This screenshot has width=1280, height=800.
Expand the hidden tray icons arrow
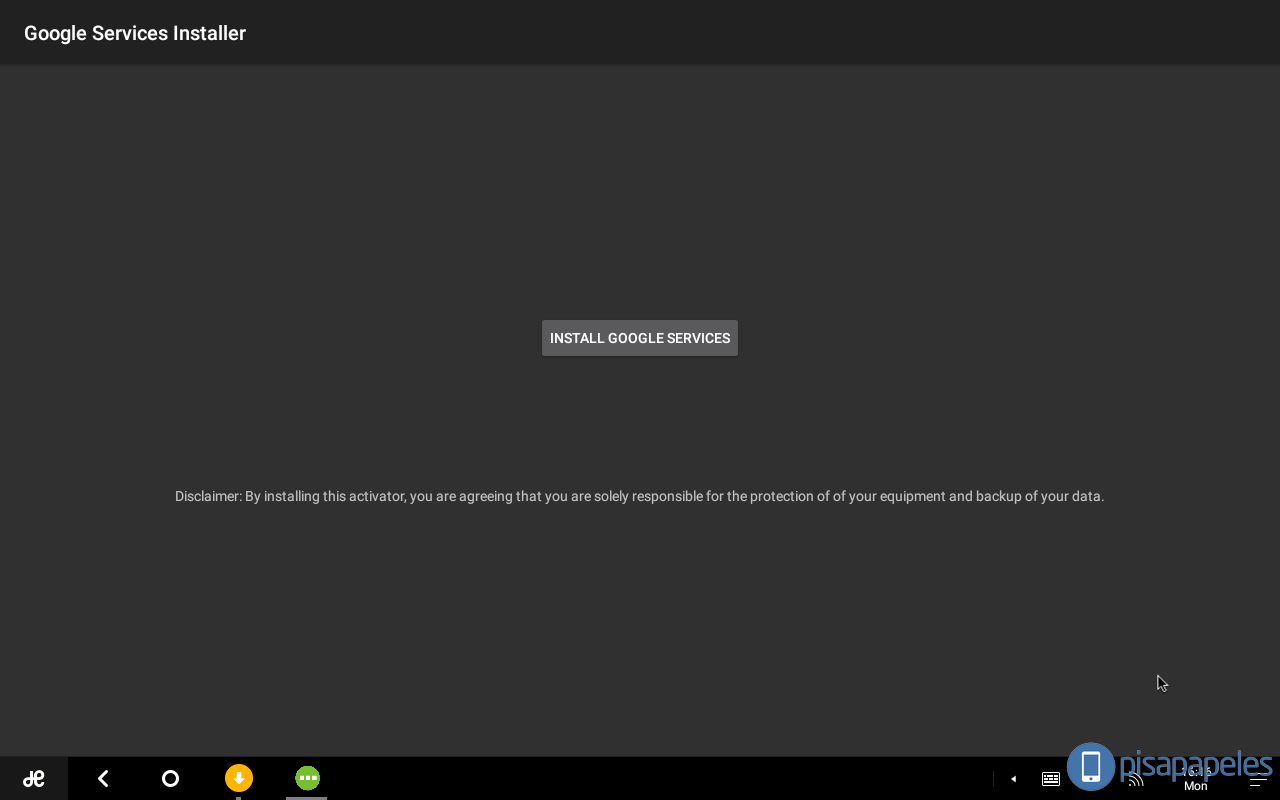pyautogui.click(x=1013, y=779)
